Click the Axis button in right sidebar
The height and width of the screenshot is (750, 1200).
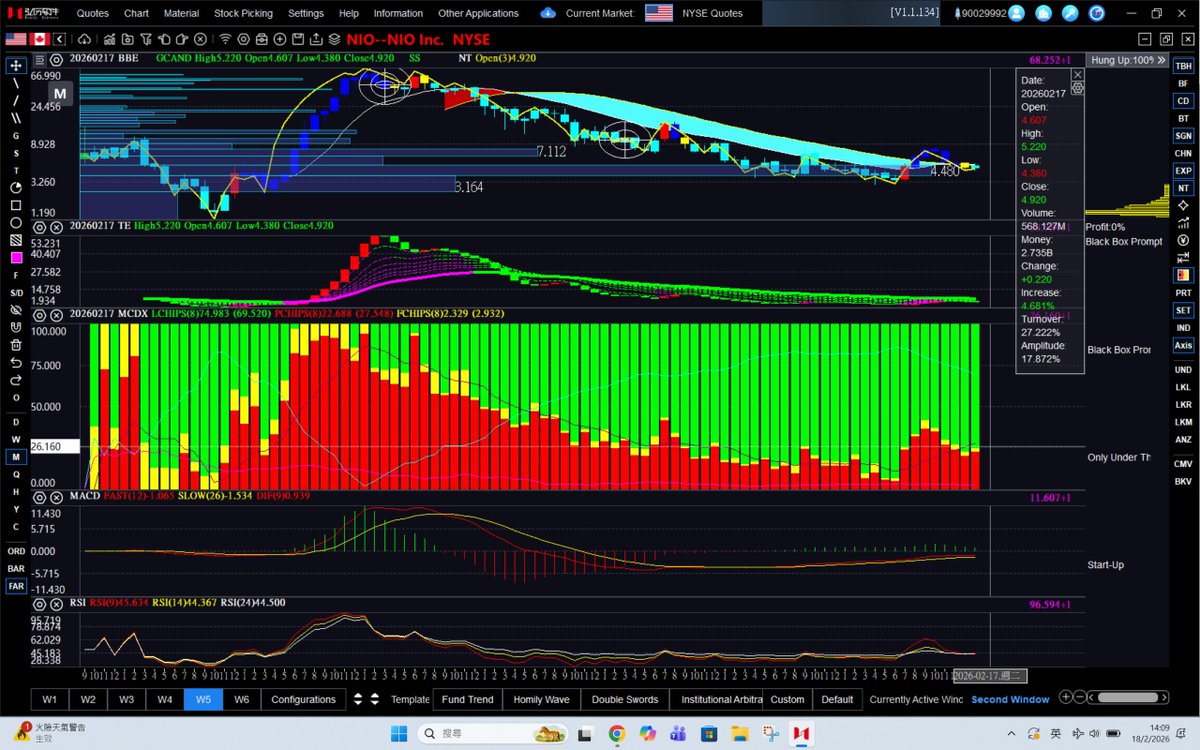tap(1183, 345)
